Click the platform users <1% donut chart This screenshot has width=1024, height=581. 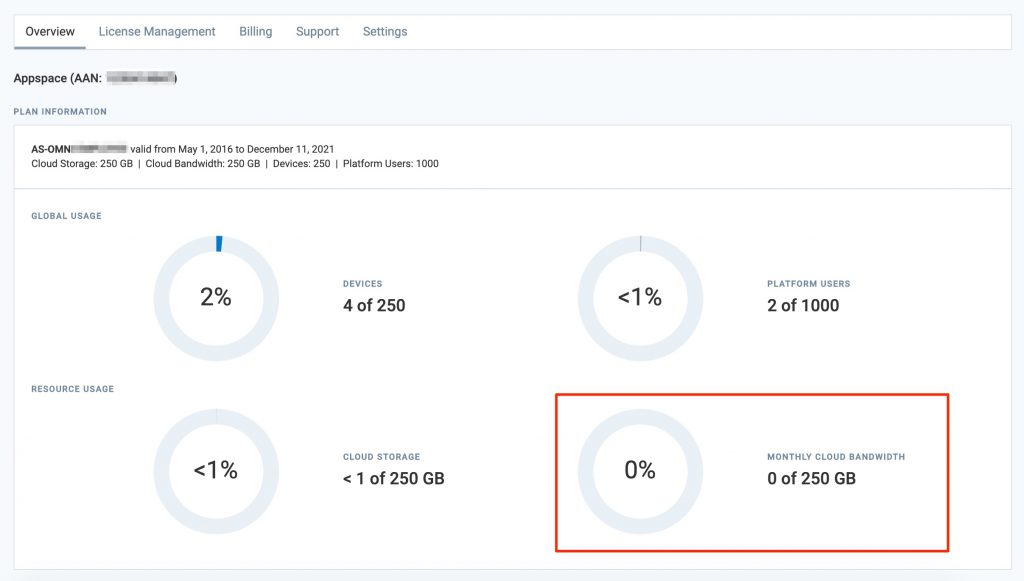(x=640, y=298)
